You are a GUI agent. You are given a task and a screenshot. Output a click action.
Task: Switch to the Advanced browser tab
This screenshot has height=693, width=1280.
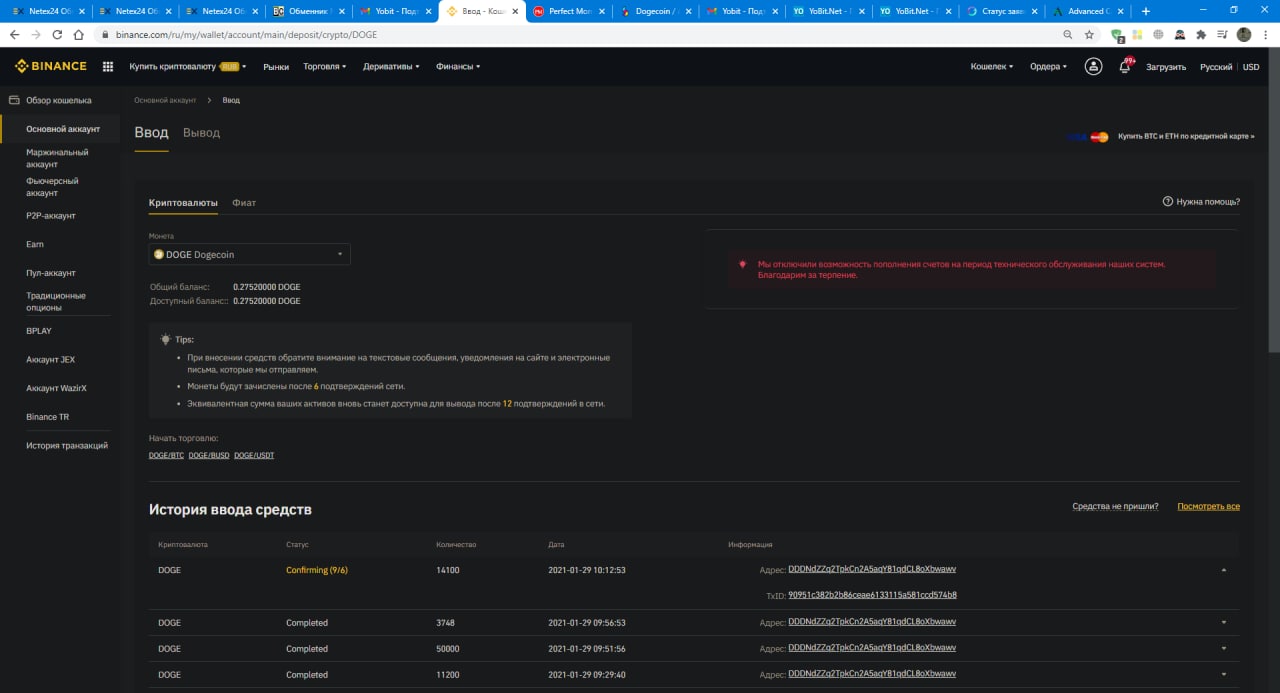1089,11
